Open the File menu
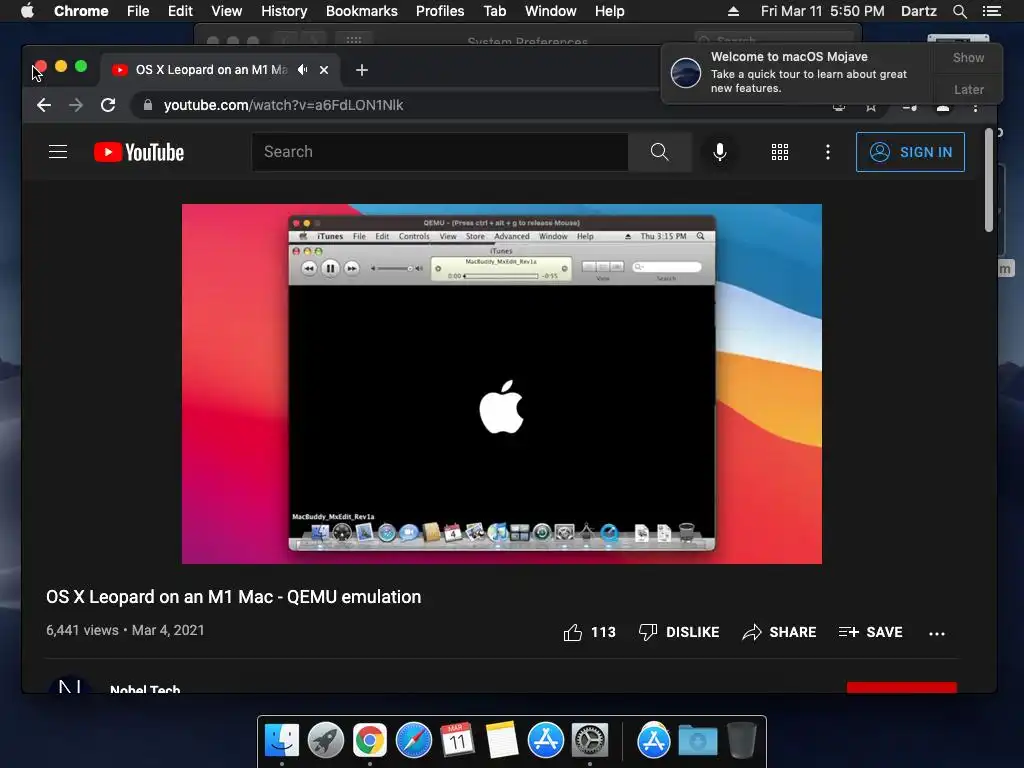 click(x=138, y=11)
